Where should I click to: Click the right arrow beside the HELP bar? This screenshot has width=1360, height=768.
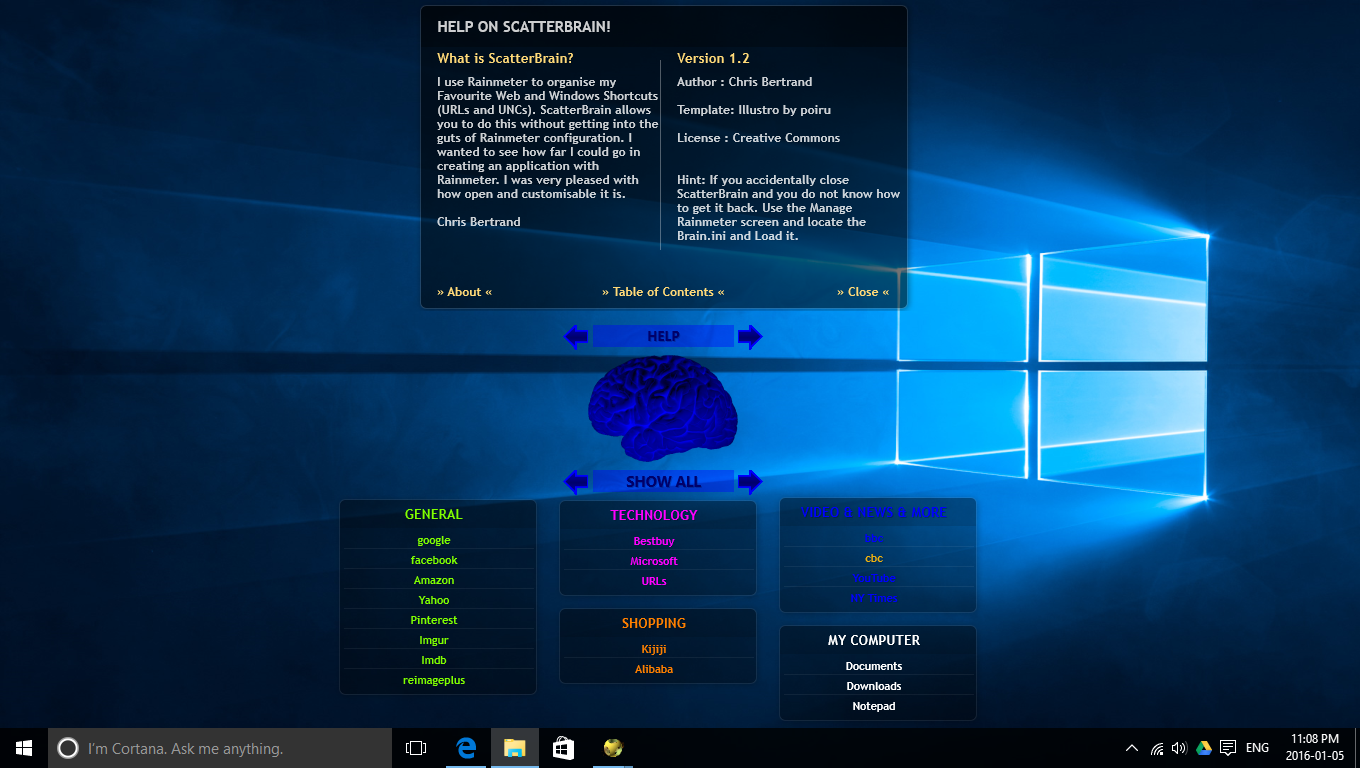[x=750, y=337]
